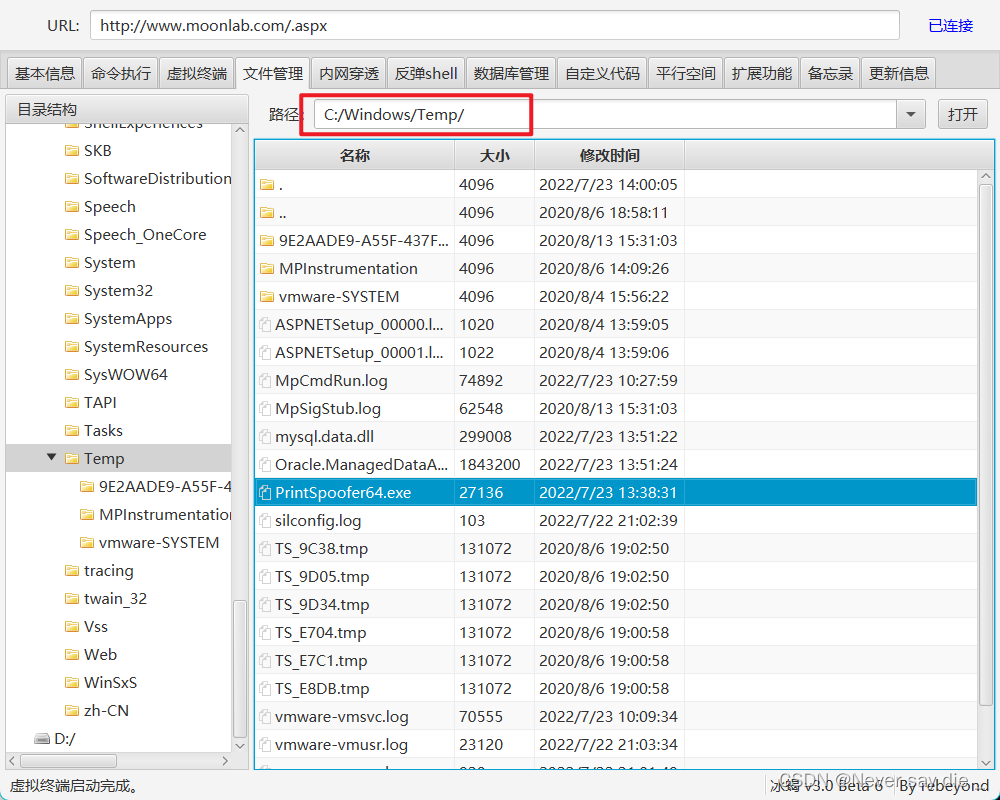1000x800 pixels.
Task: Click file icon beside mysql.data.dll
Action: 265,437
